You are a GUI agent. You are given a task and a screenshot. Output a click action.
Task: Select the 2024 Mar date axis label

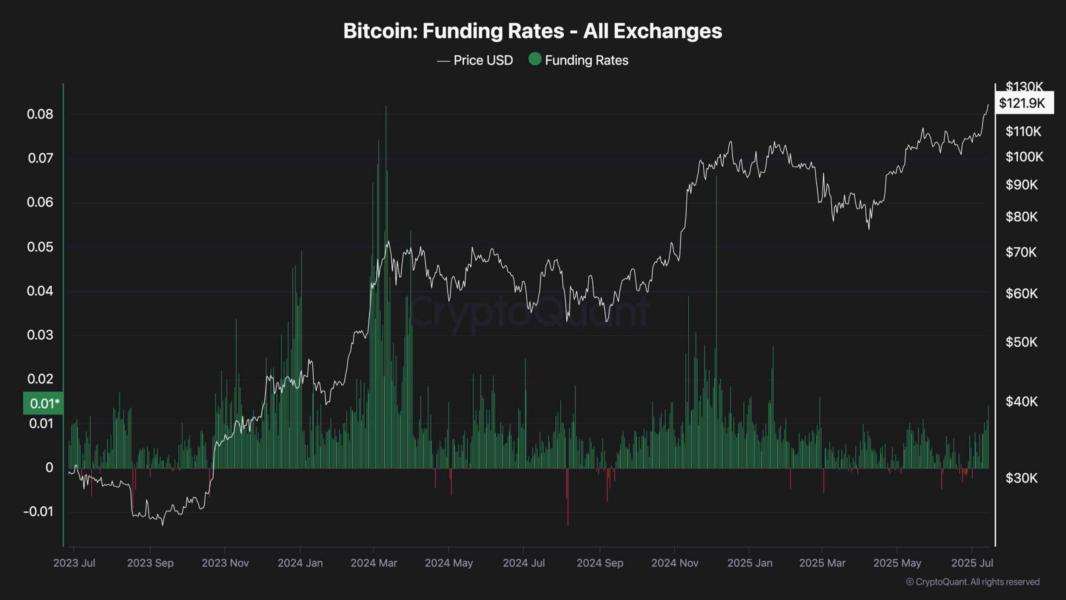point(374,563)
